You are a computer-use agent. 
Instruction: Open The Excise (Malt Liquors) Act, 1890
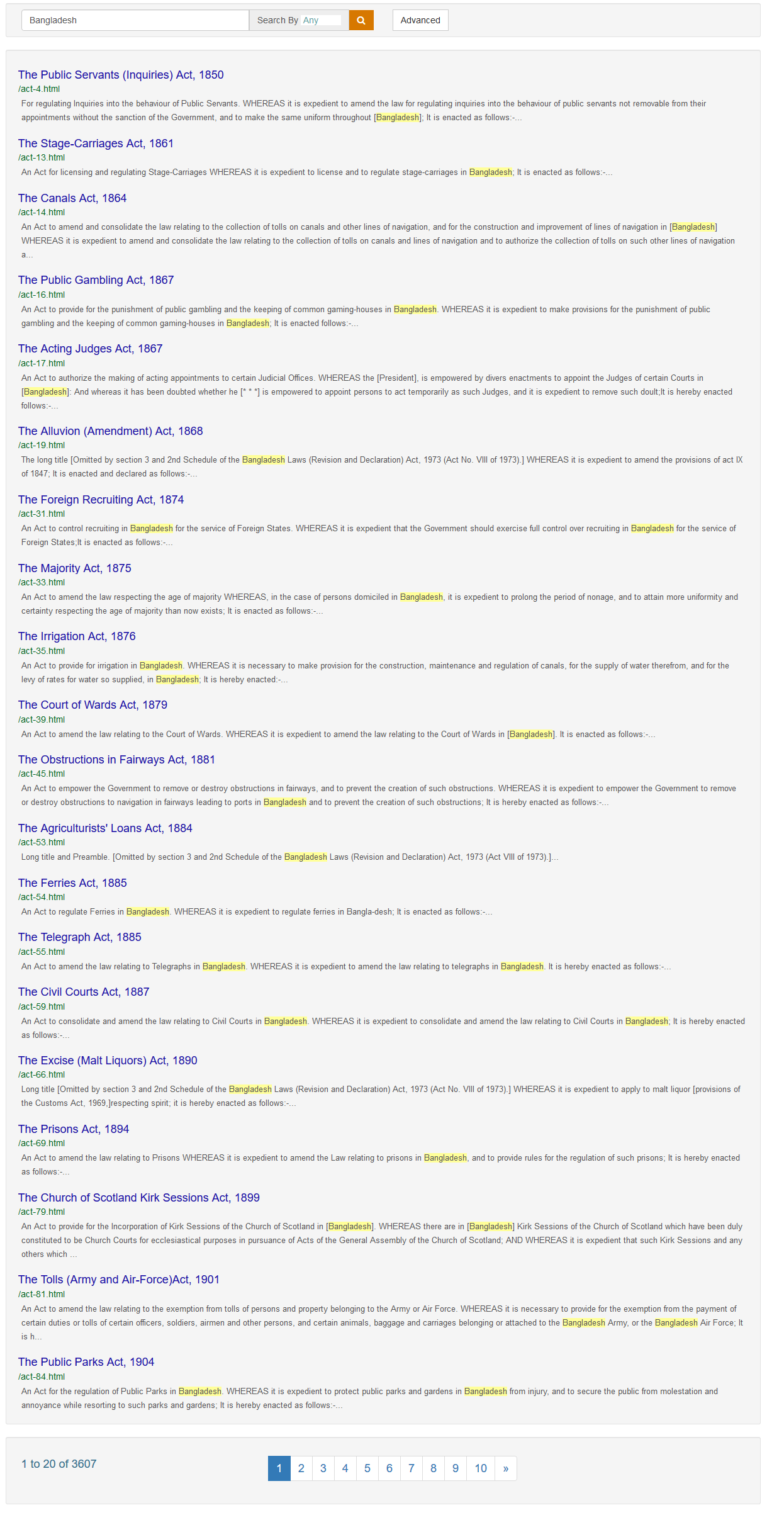108,1061
